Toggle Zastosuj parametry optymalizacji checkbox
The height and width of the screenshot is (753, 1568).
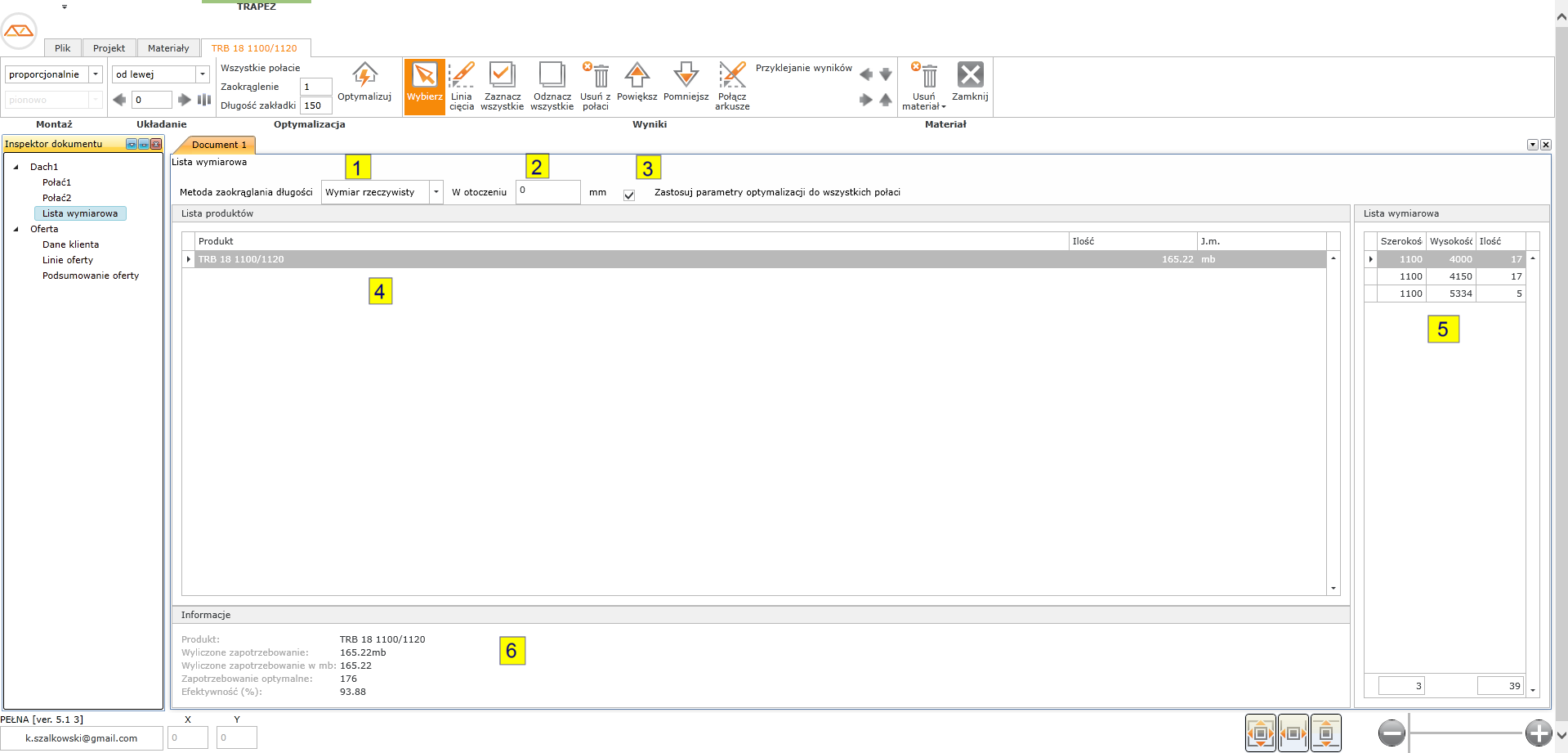(x=629, y=195)
